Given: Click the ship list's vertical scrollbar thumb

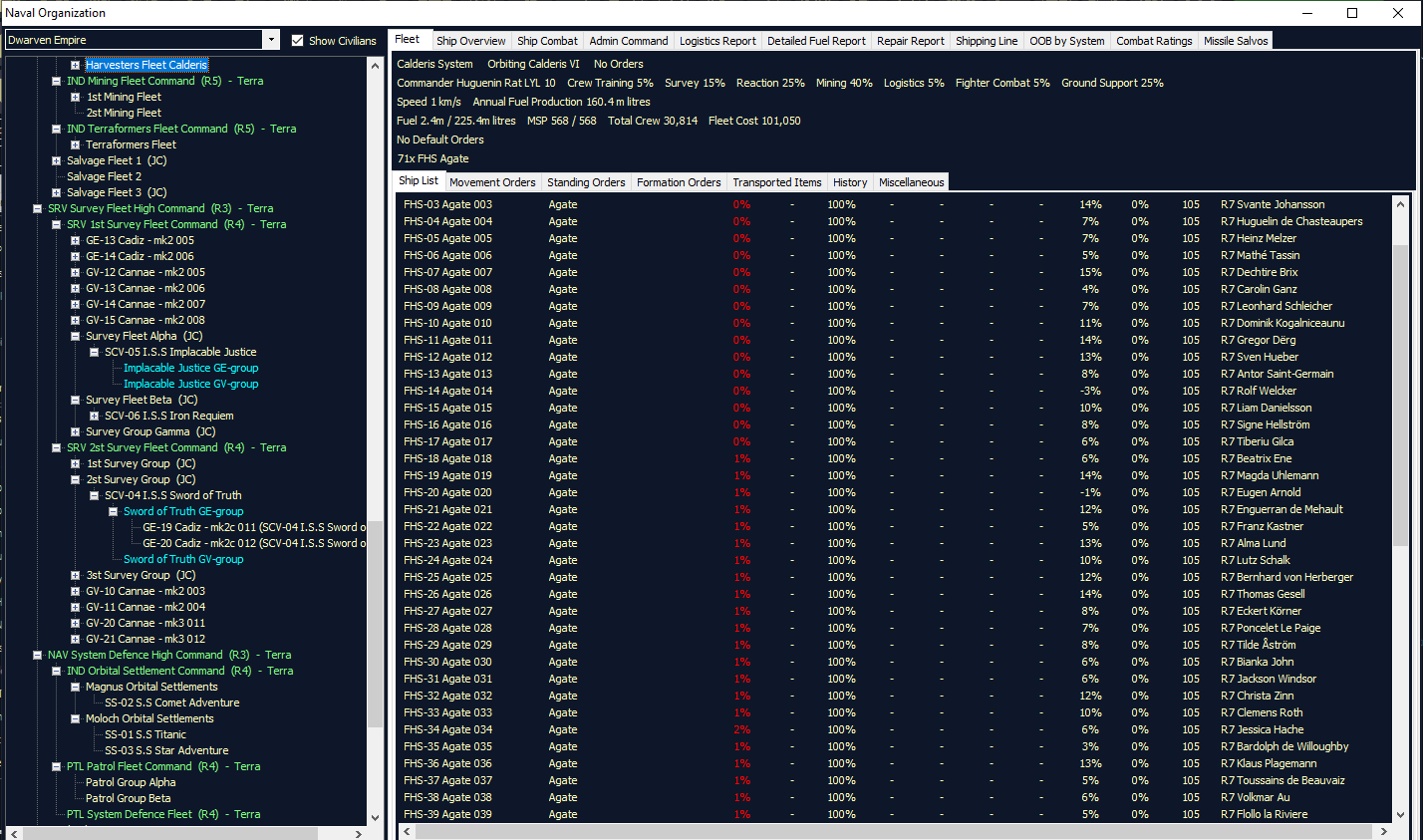Looking at the screenshot, I should 1400,394.
